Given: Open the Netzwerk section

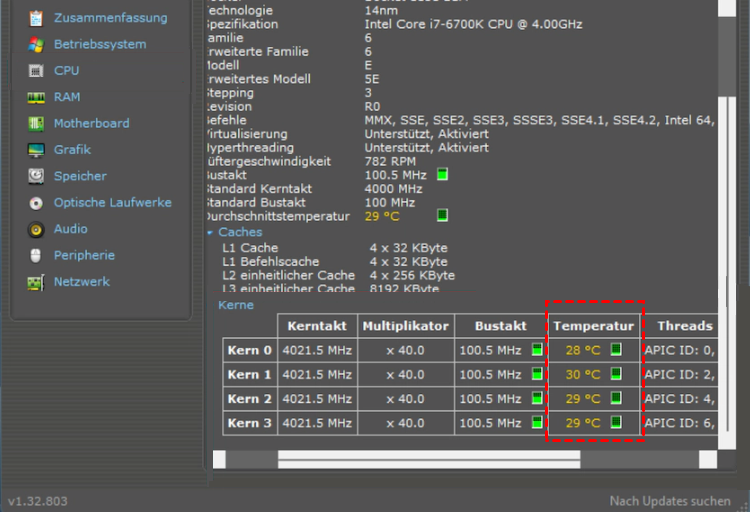Looking at the screenshot, I should pos(82,282).
